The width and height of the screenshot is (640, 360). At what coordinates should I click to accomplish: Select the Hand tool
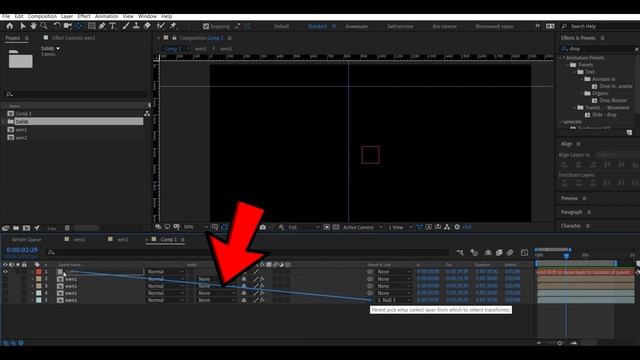click(x=33, y=26)
